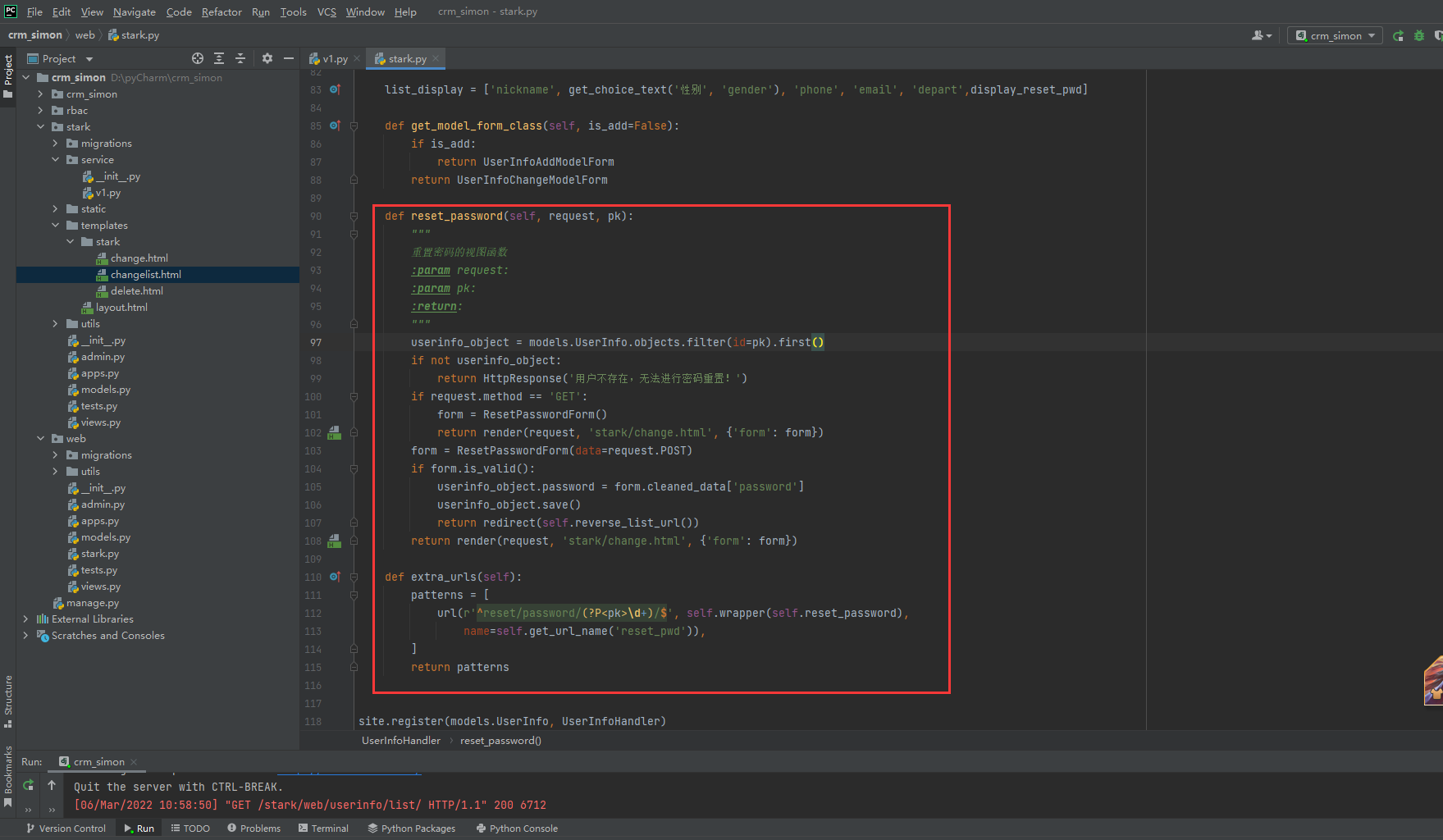The height and width of the screenshot is (840, 1443).
Task: Open models.py under the web folder
Action: 105,537
